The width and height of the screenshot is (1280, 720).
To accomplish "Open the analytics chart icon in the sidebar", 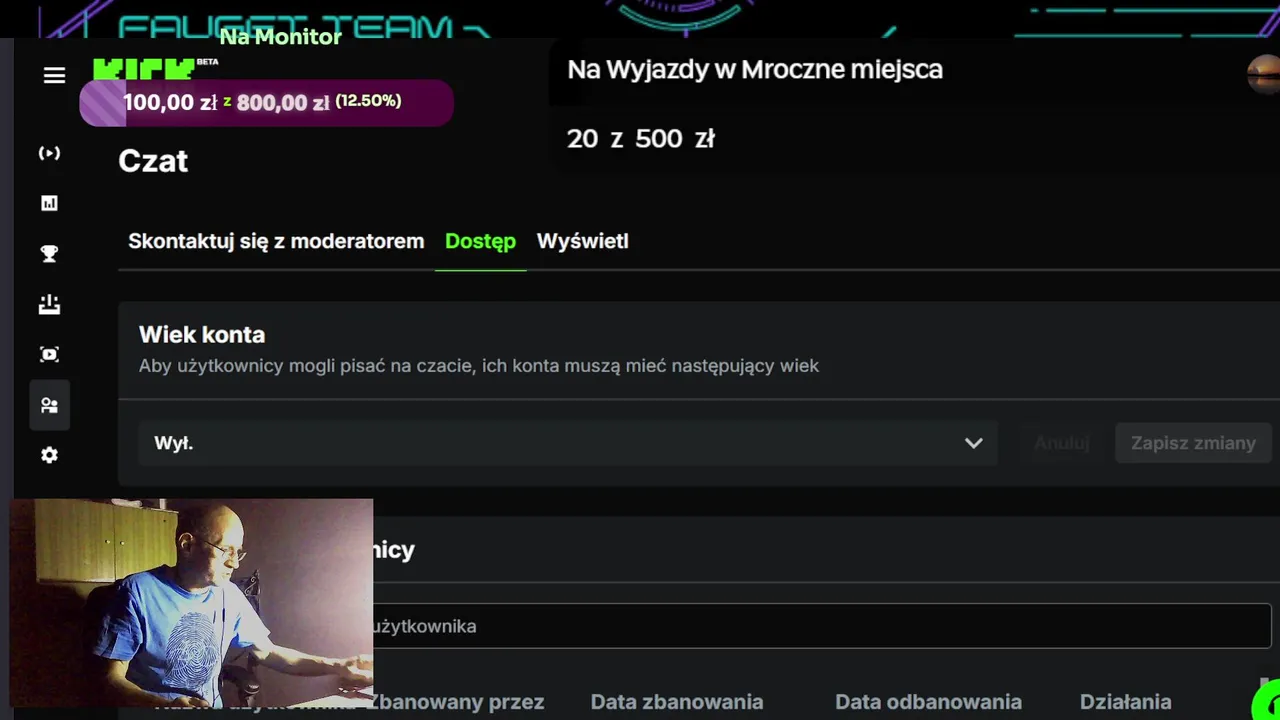I will click(49, 203).
